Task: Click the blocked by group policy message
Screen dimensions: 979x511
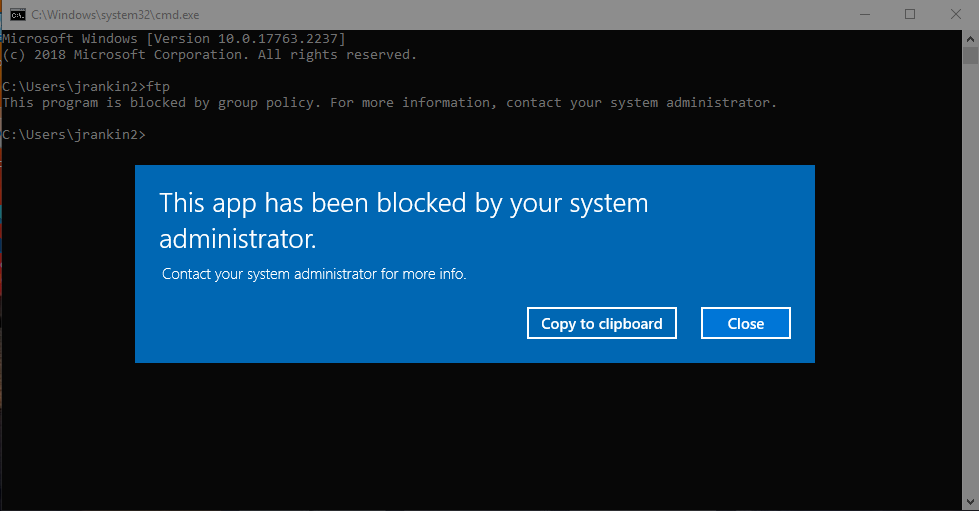Action: (x=388, y=102)
